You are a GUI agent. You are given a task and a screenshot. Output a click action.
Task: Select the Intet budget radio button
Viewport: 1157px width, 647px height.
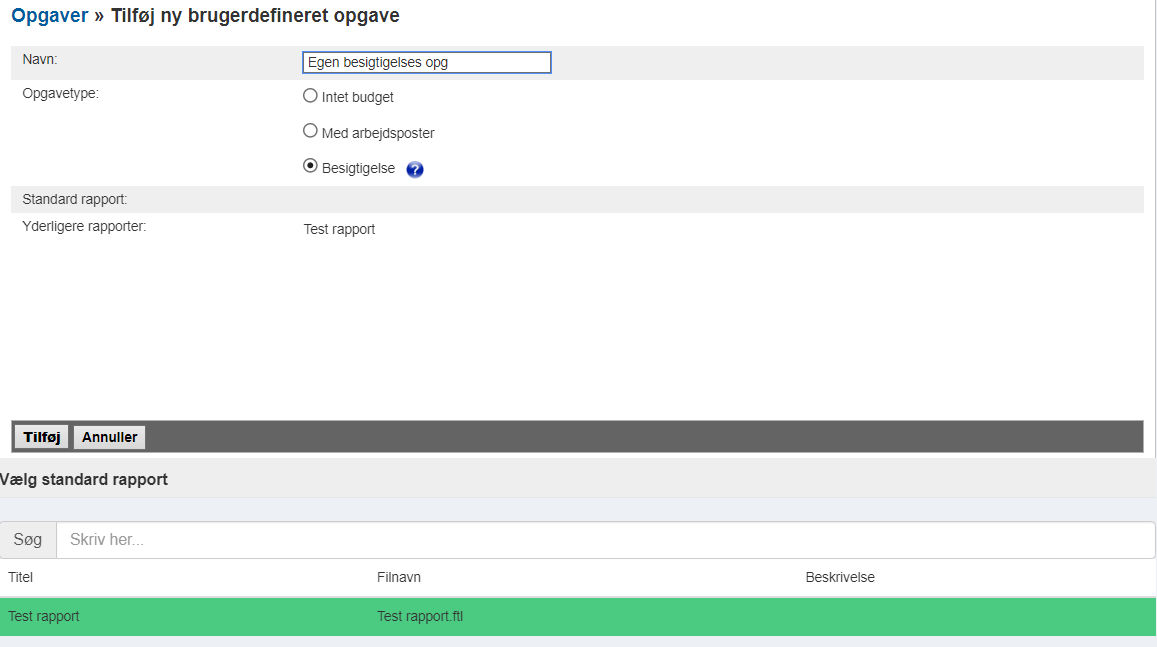[310, 96]
